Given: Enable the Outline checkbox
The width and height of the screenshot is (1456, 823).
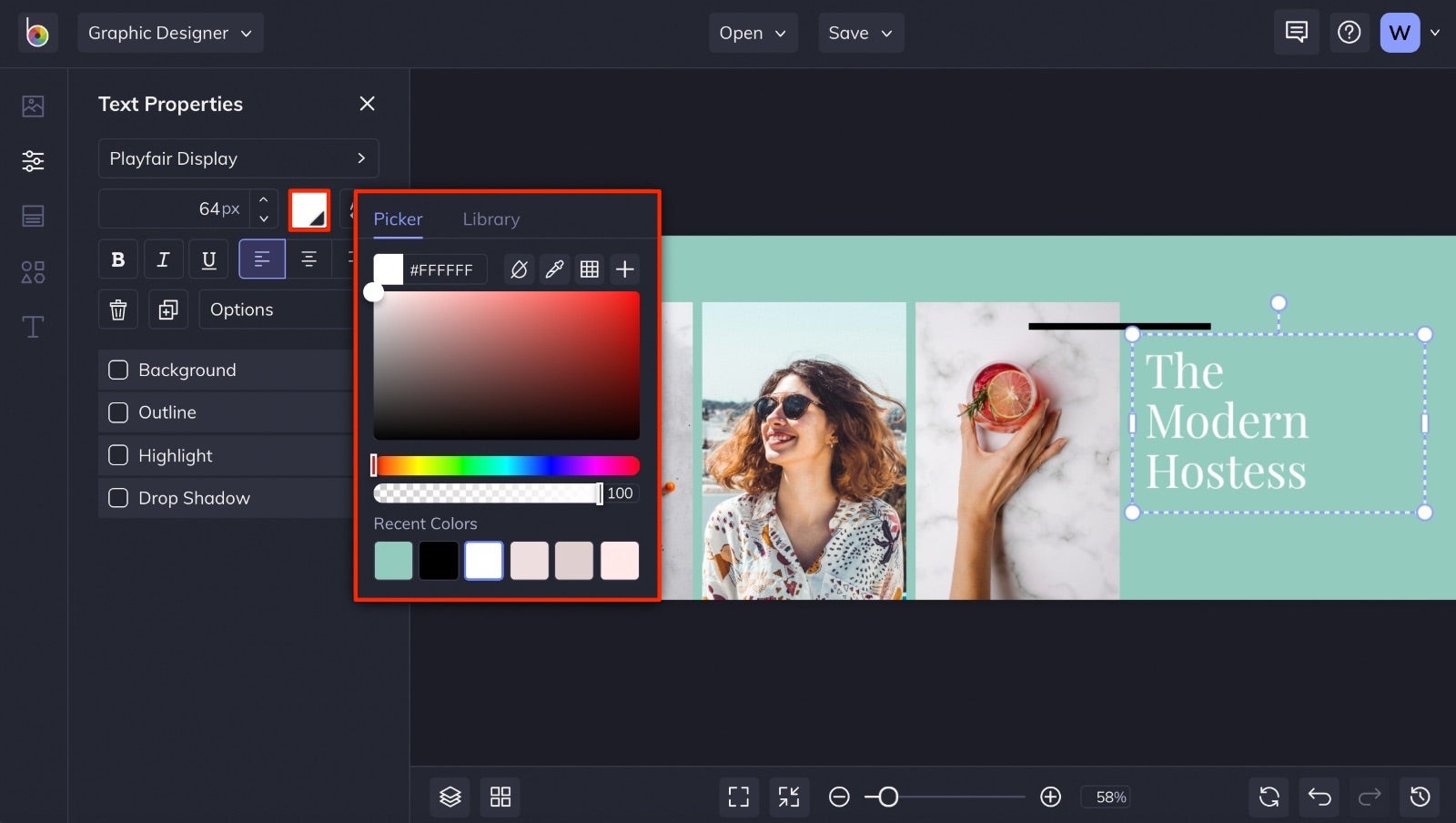Looking at the screenshot, I should point(118,412).
